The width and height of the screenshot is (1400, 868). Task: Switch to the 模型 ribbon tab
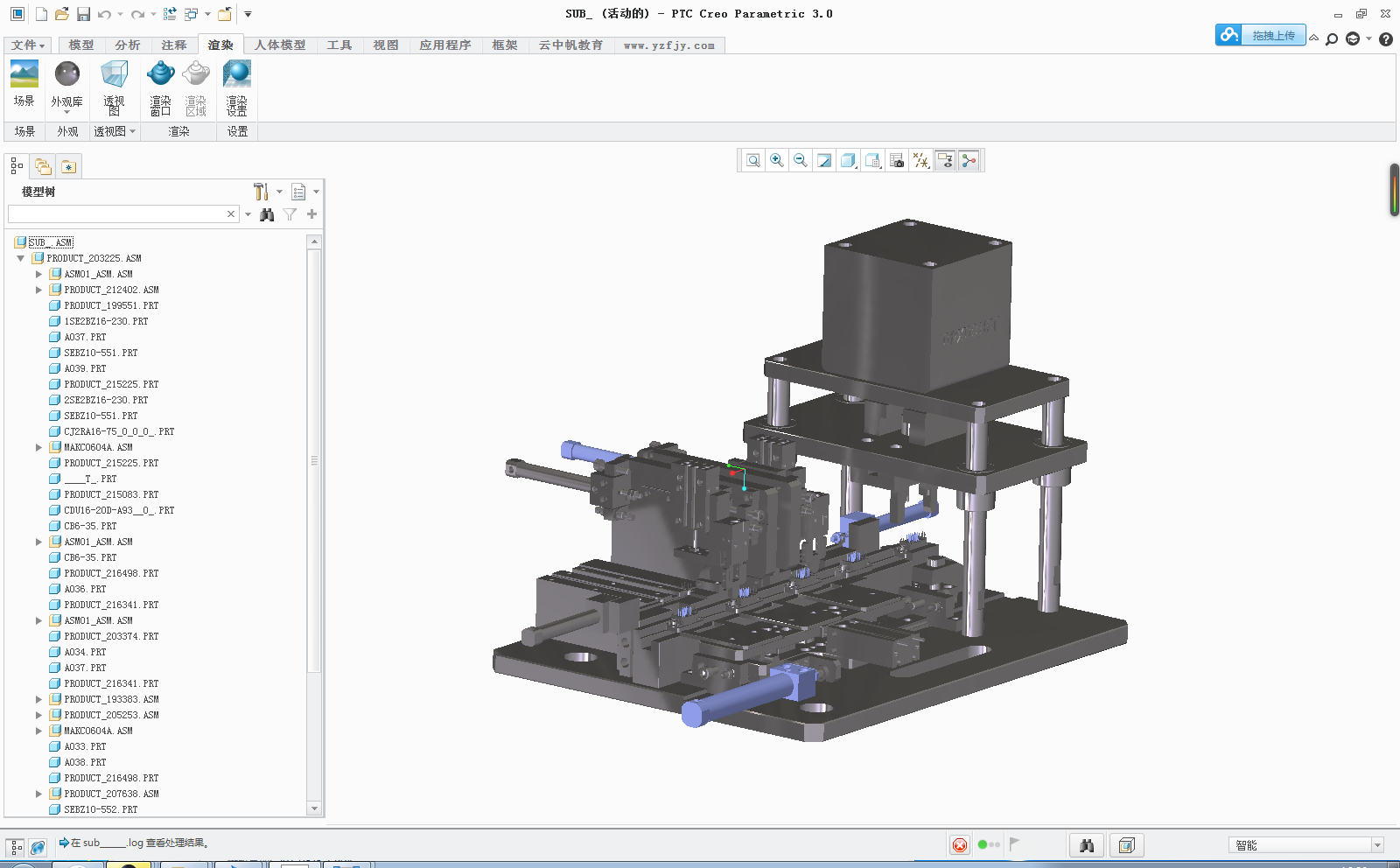[x=80, y=45]
